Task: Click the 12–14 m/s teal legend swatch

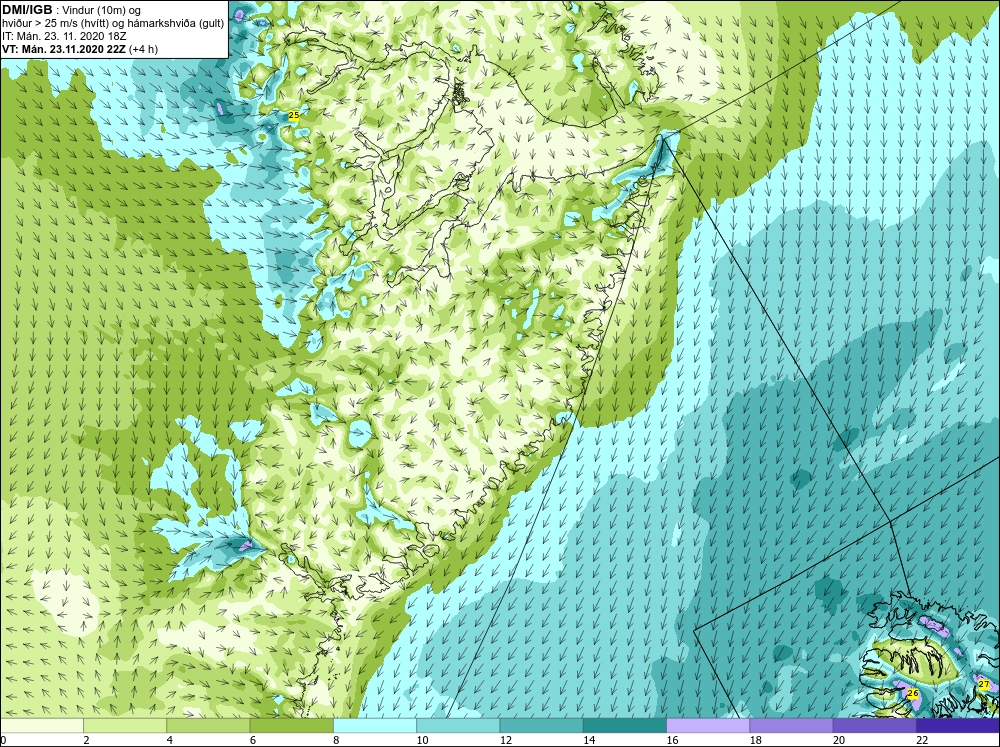Action: pyautogui.click(x=541, y=725)
